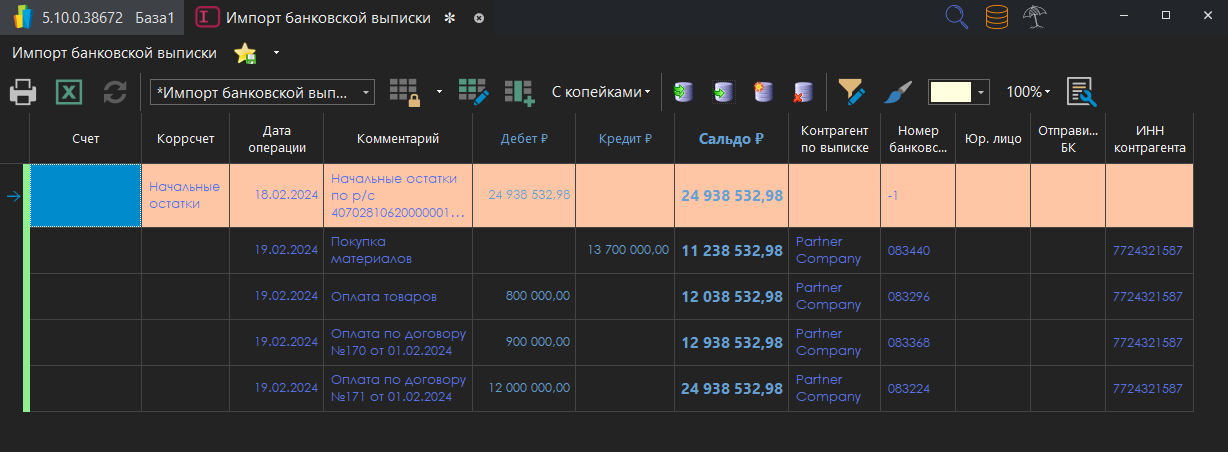Viewport: 1228px width, 452px height.
Task: Click the grid with green plus icon
Action: [519, 92]
